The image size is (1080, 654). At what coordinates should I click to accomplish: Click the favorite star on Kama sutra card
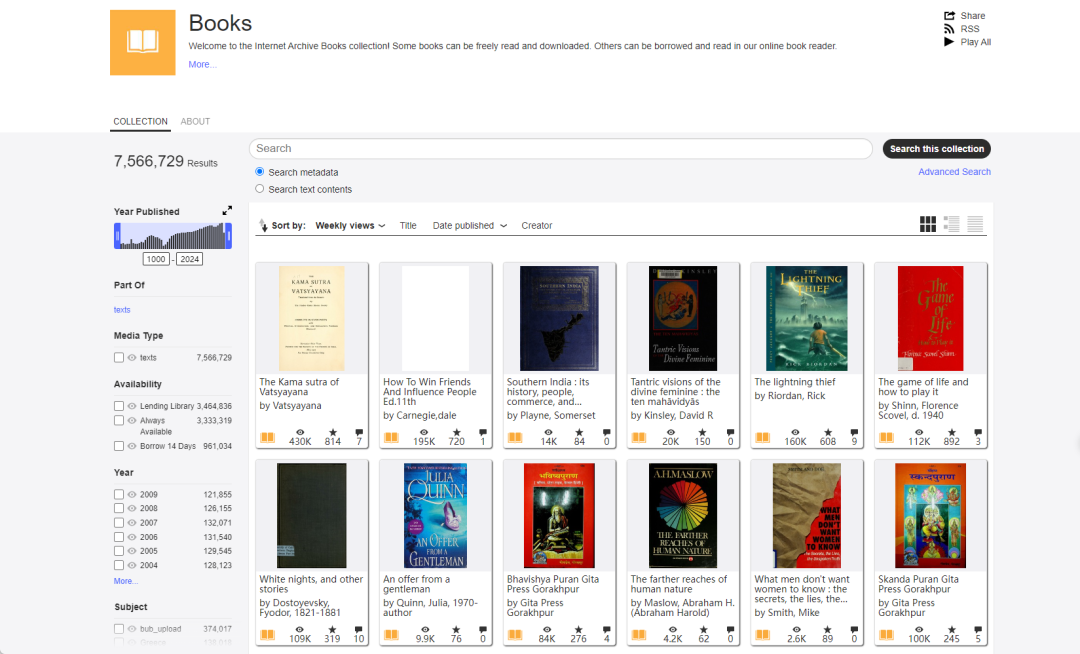pyautogui.click(x=333, y=432)
